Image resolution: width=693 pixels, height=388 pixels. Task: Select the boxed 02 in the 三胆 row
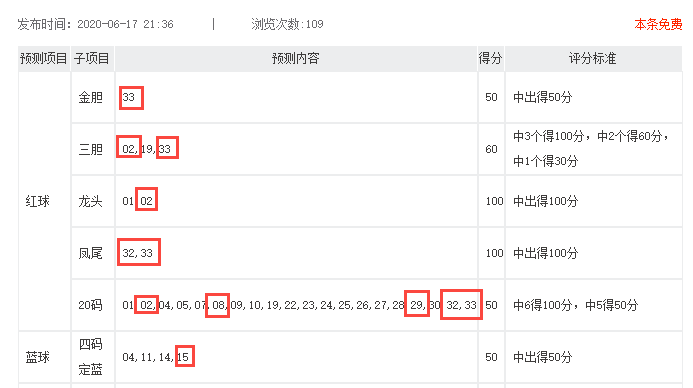(129, 147)
